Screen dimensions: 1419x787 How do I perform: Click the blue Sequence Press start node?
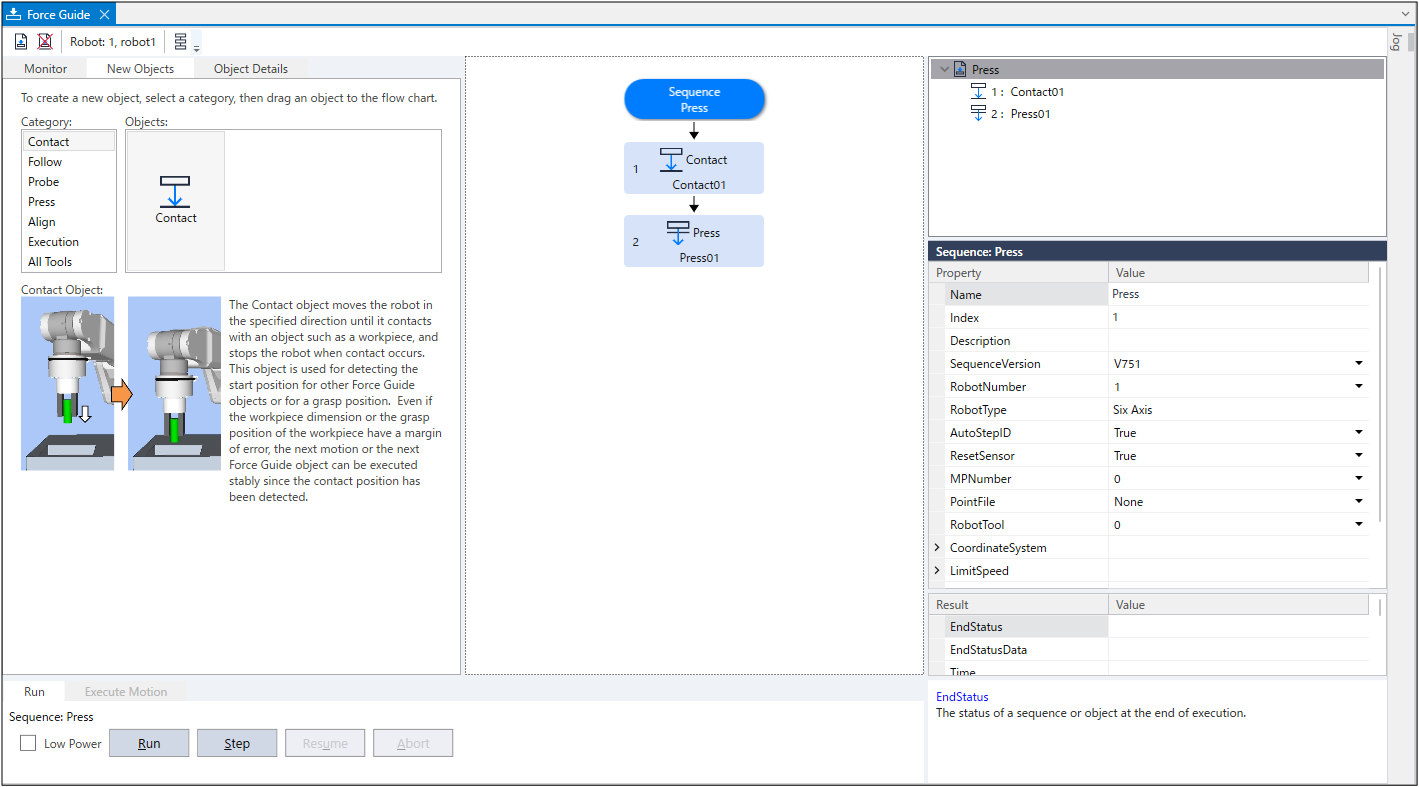click(694, 99)
